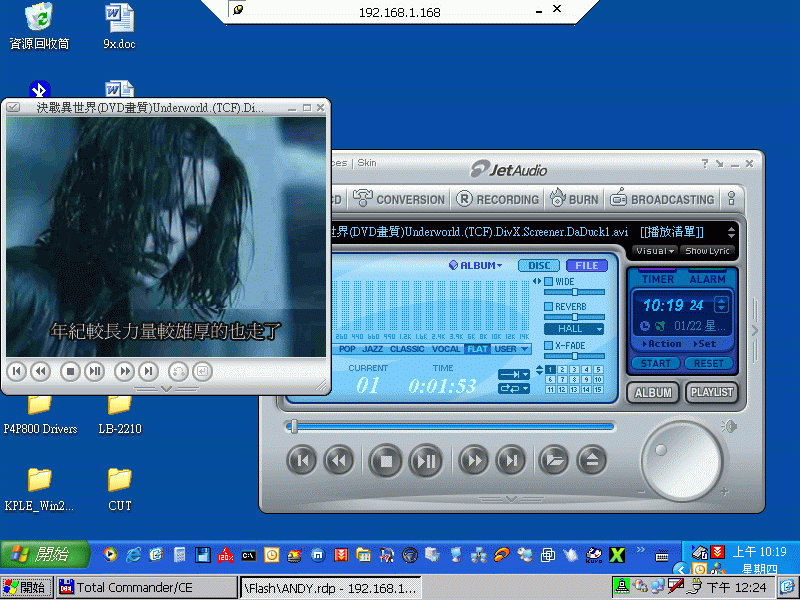The width and height of the screenshot is (800, 600).
Task: Select the JAZZ equalizer preset
Action: tap(372, 349)
